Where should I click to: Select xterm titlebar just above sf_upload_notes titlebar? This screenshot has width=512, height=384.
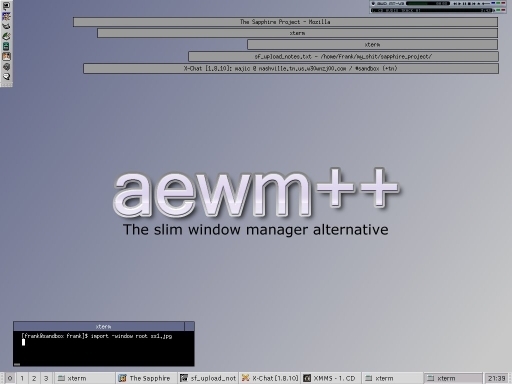372,44
